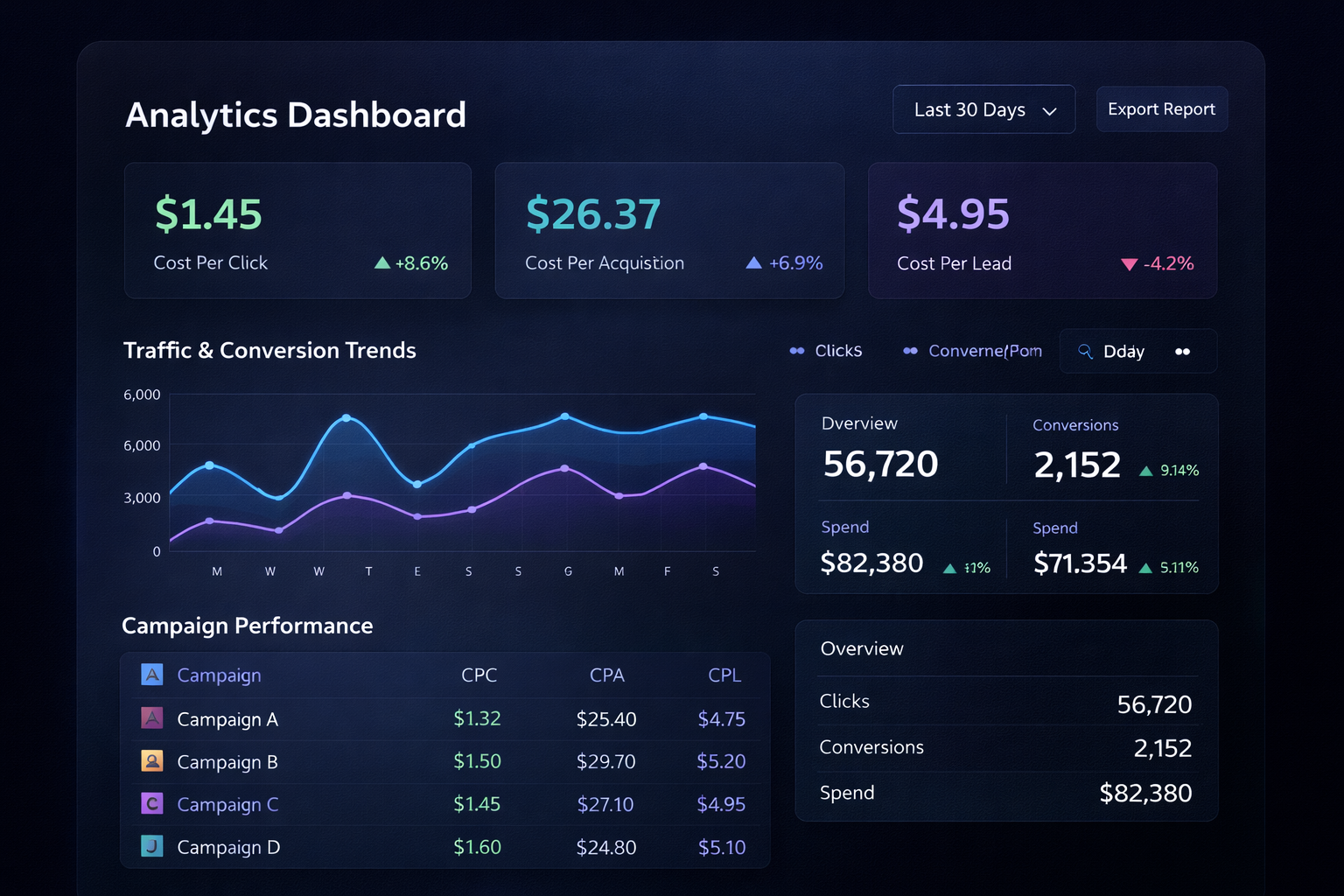Click the Campaign A avatar icon
This screenshot has width=1344, height=896.
pos(150,718)
